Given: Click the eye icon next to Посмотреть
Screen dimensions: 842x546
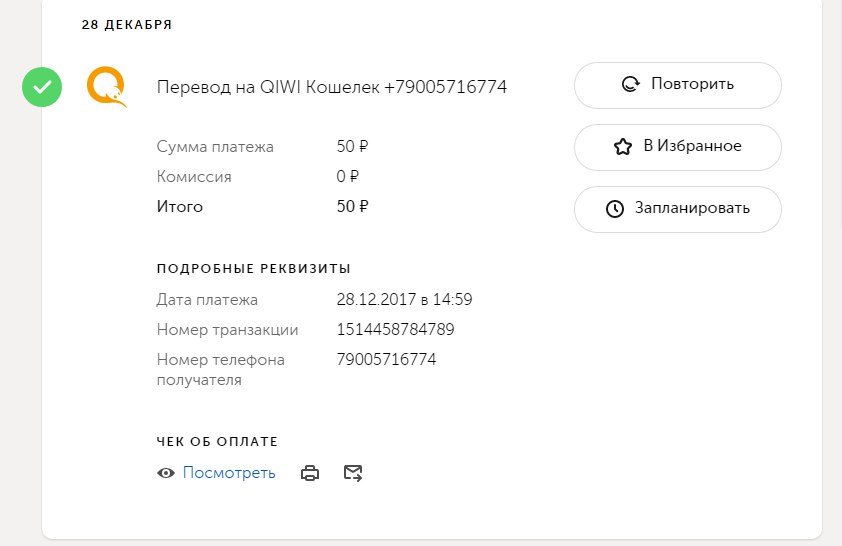Looking at the screenshot, I should click(166, 473).
